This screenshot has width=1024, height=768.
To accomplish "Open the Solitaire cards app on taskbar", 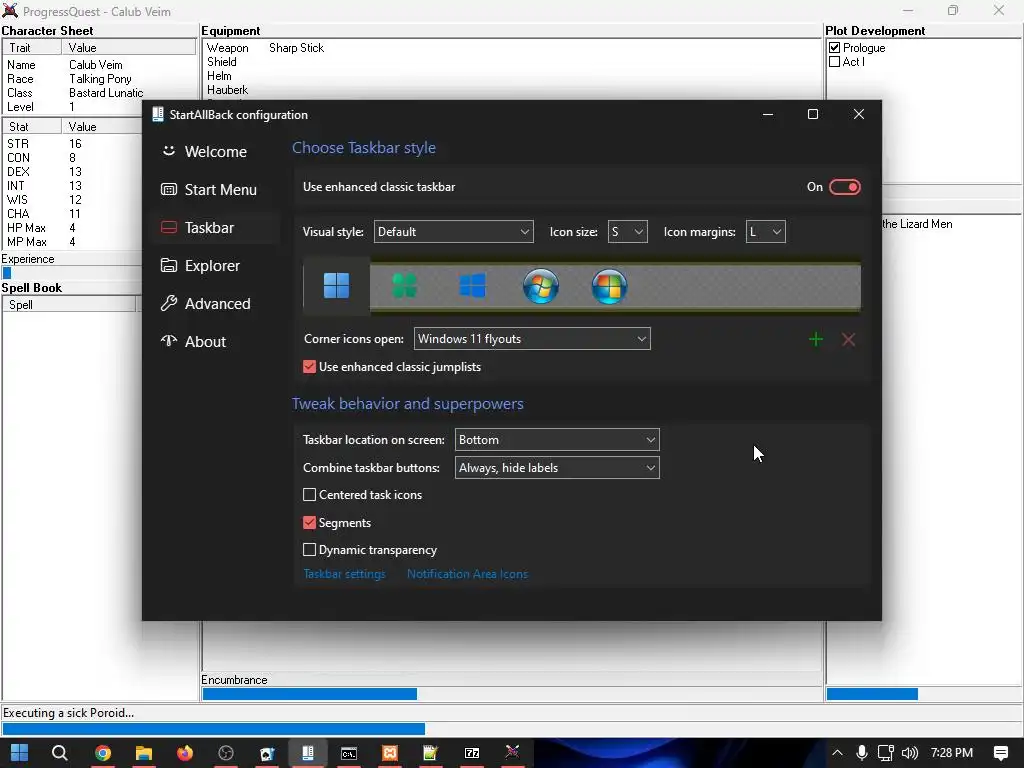I will pyautogui.click(x=267, y=753).
